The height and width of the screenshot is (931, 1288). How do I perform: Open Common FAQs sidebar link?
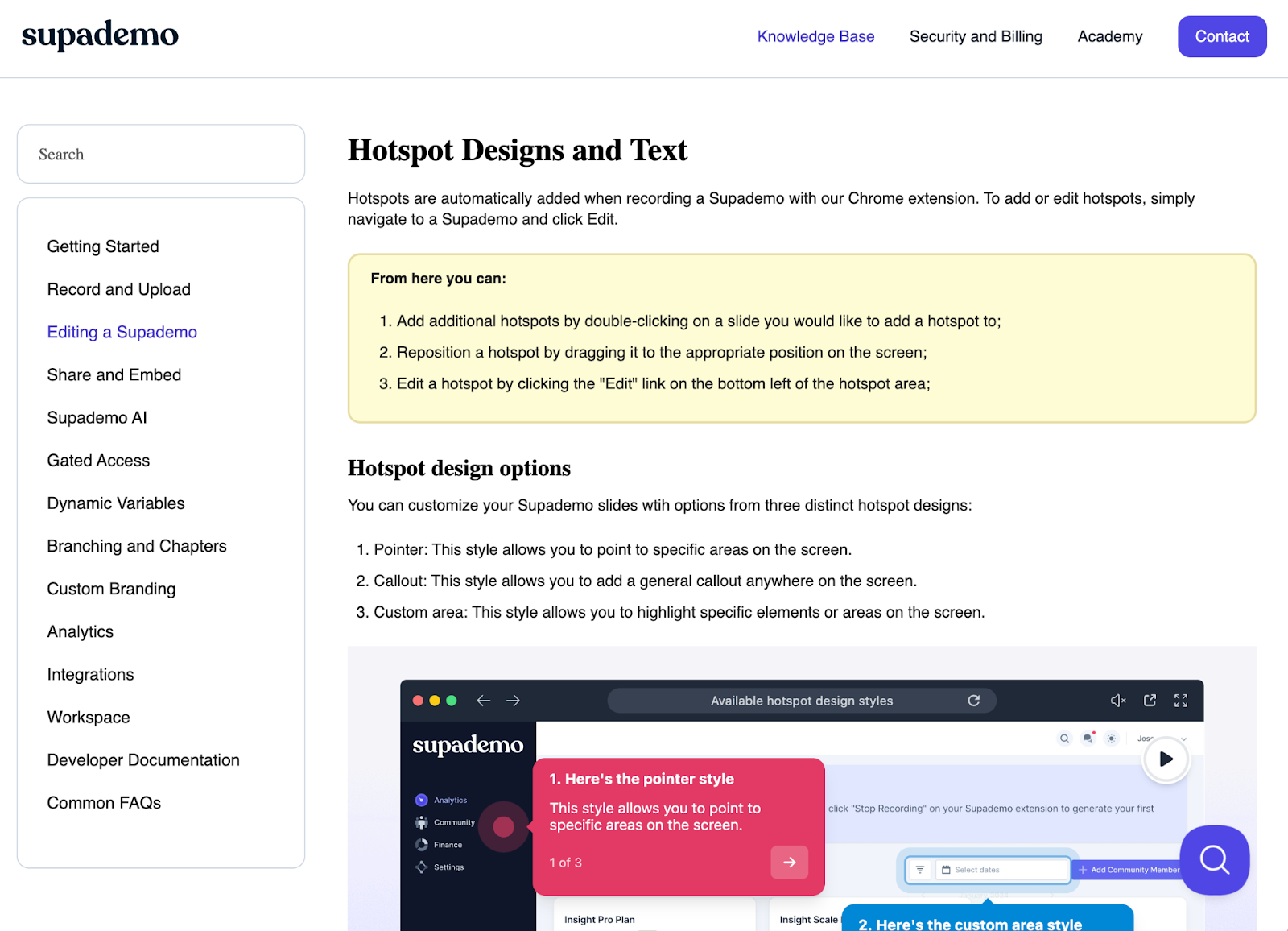(x=104, y=802)
